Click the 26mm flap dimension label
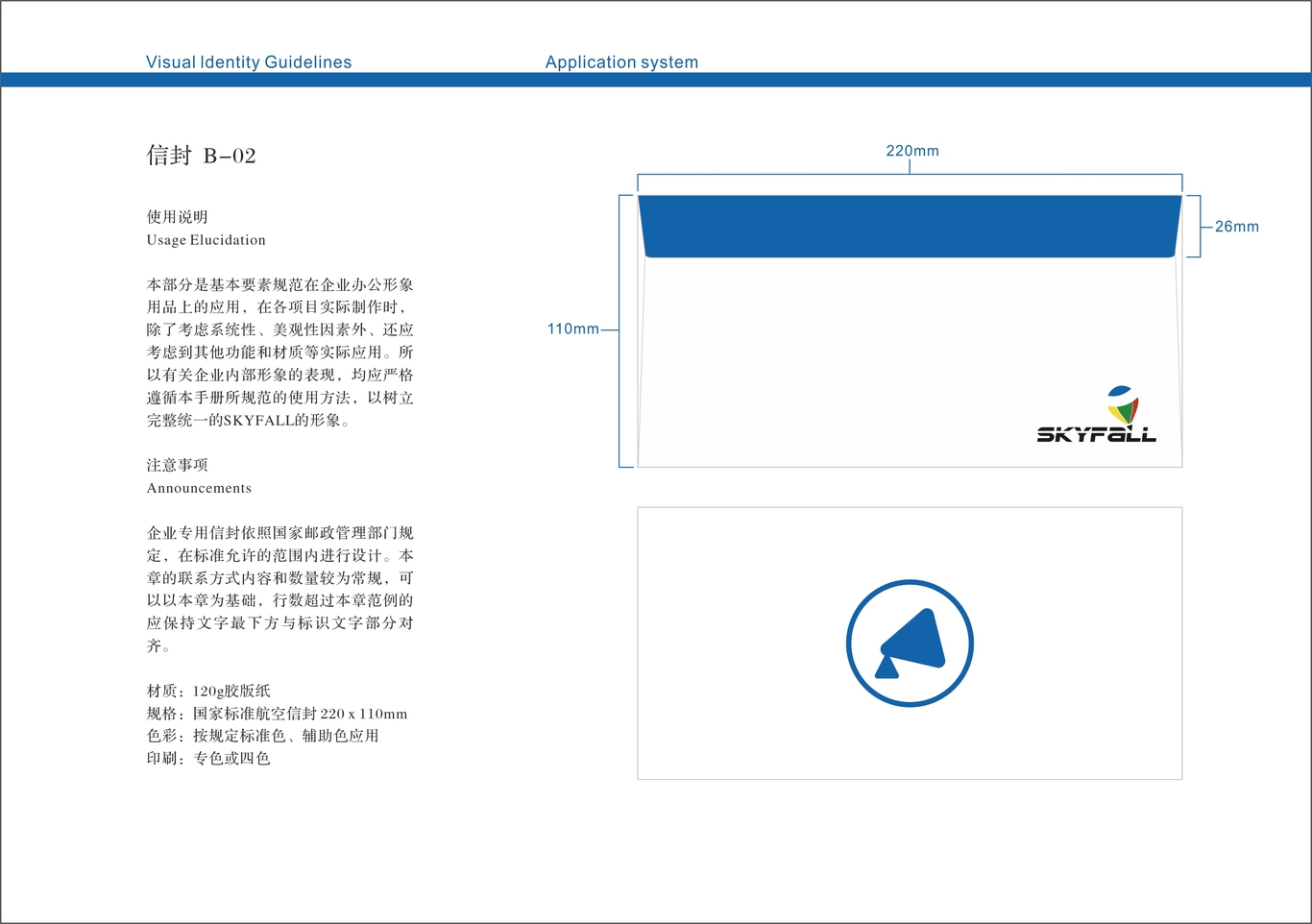The image size is (1312, 924). pos(1237,227)
